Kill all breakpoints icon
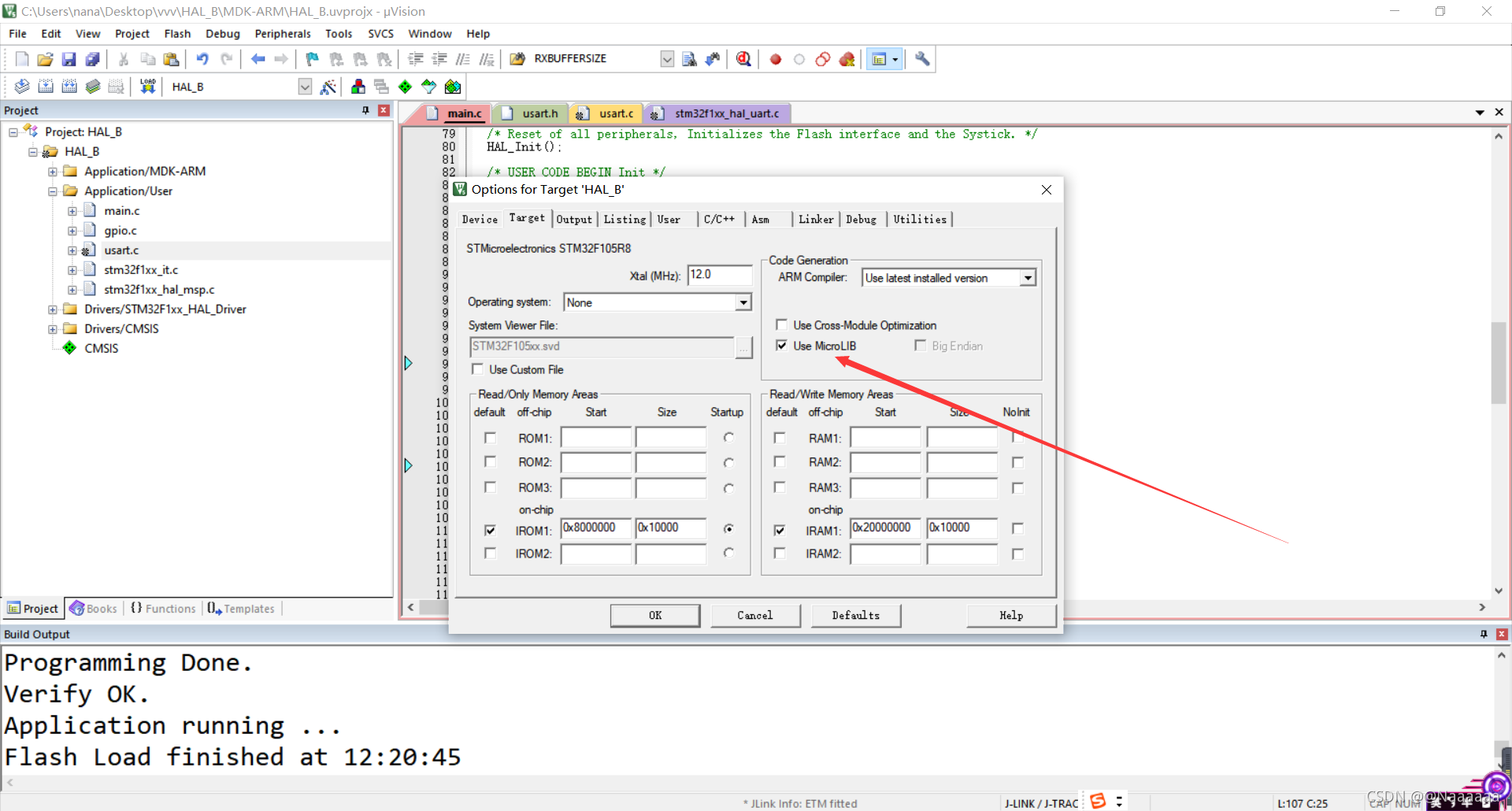 click(847, 59)
